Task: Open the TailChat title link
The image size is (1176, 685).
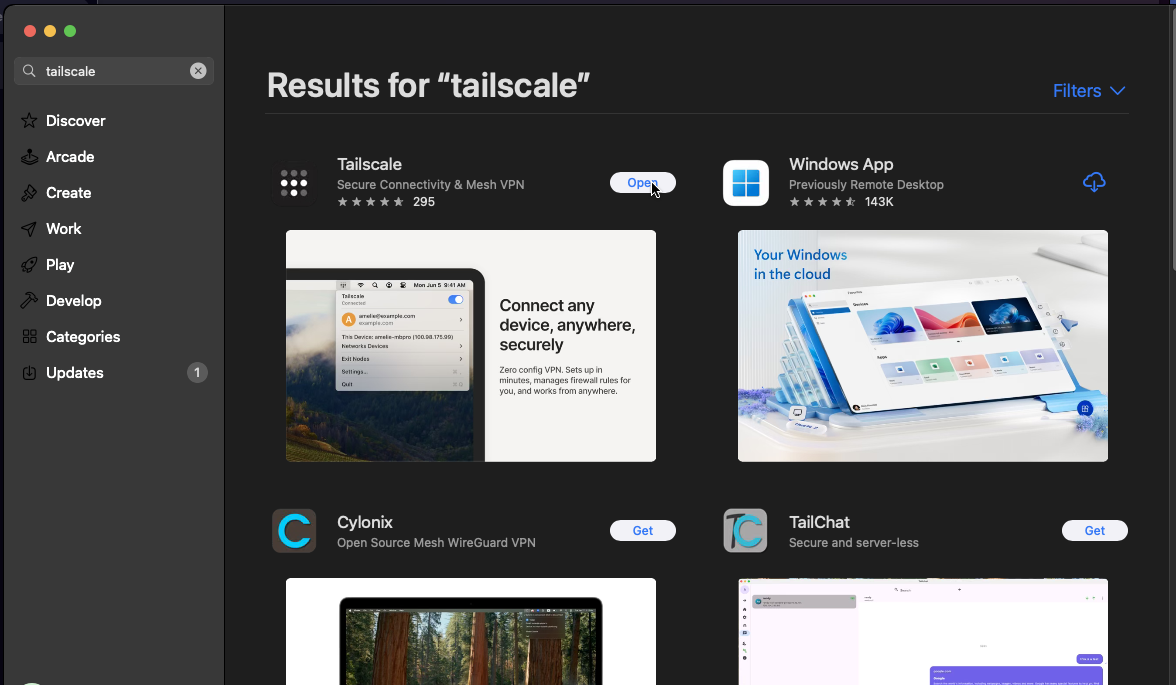Action: [819, 522]
